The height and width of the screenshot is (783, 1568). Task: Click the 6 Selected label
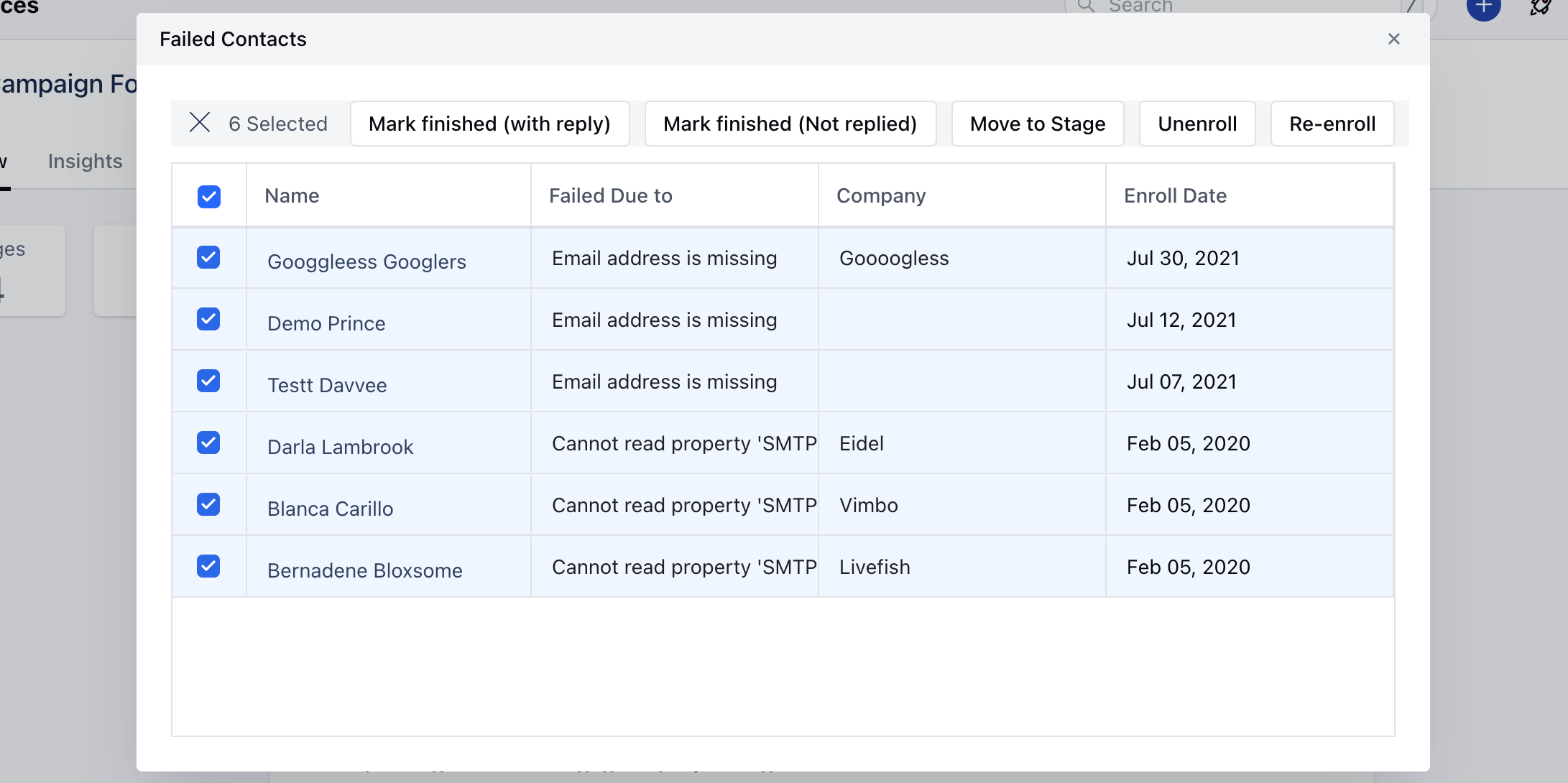(277, 124)
